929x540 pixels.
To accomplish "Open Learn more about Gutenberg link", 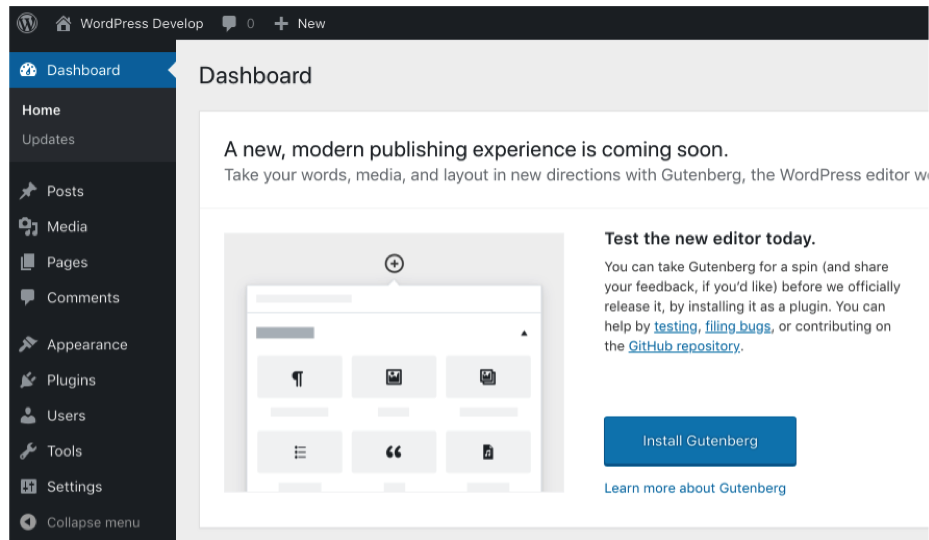I will pos(695,488).
